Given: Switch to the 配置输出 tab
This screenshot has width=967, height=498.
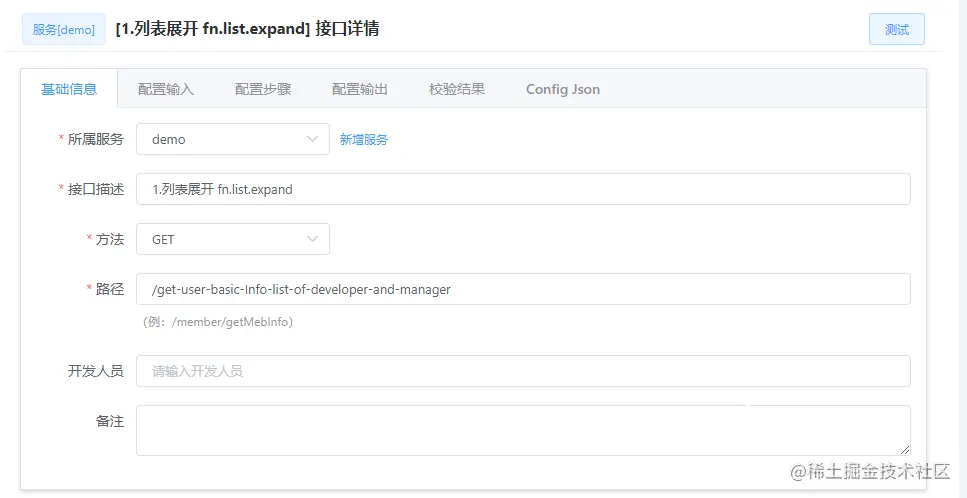Looking at the screenshot, I should tap(360, 89).
